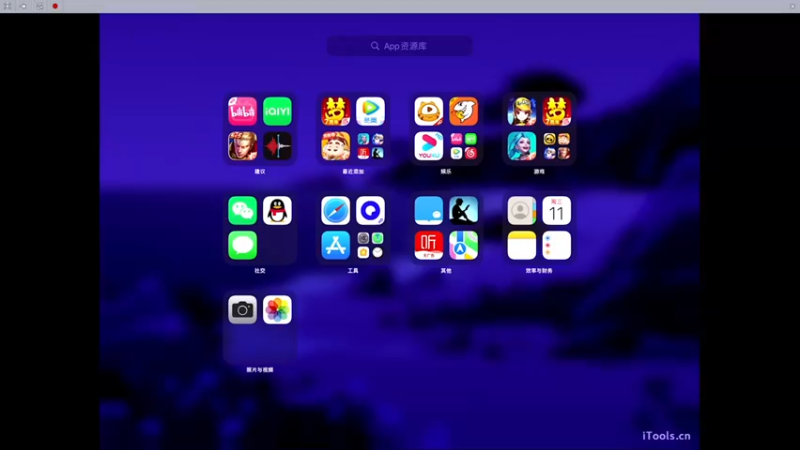Open the bilibili app in 建议 group
Screen dimensions: 800x450
point(242,111)
